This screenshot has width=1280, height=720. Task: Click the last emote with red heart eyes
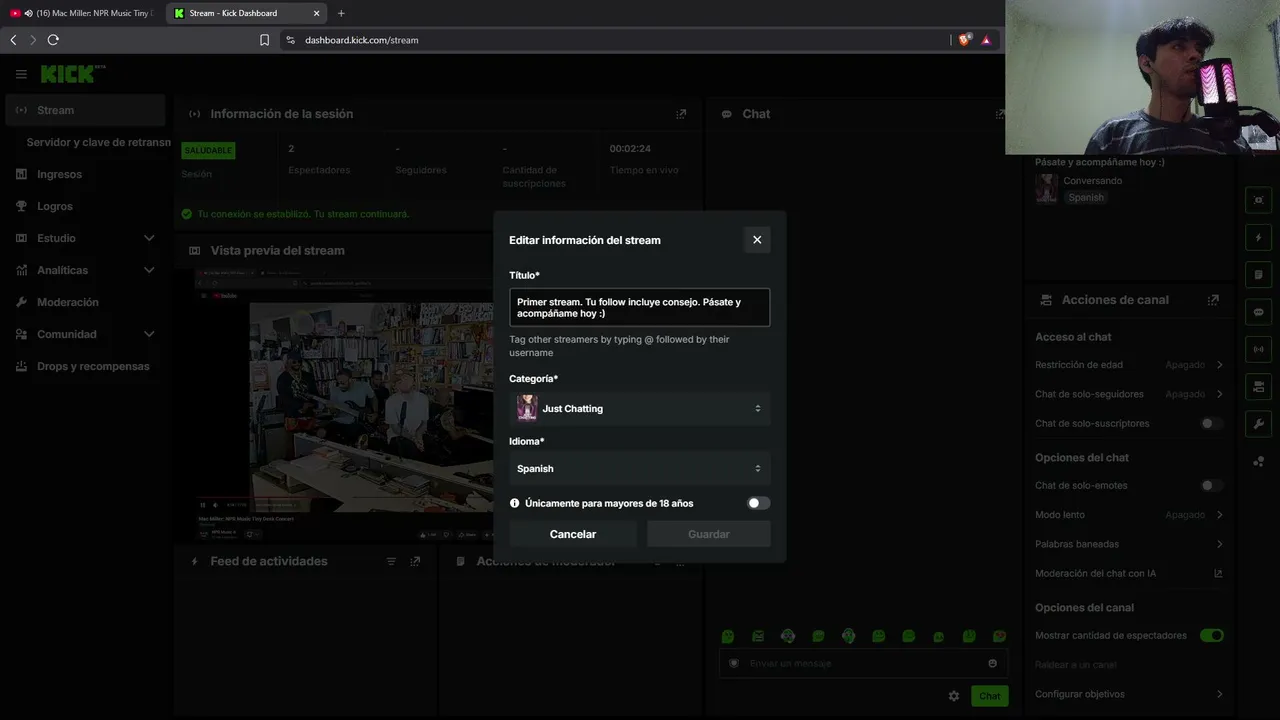(999, 636)
